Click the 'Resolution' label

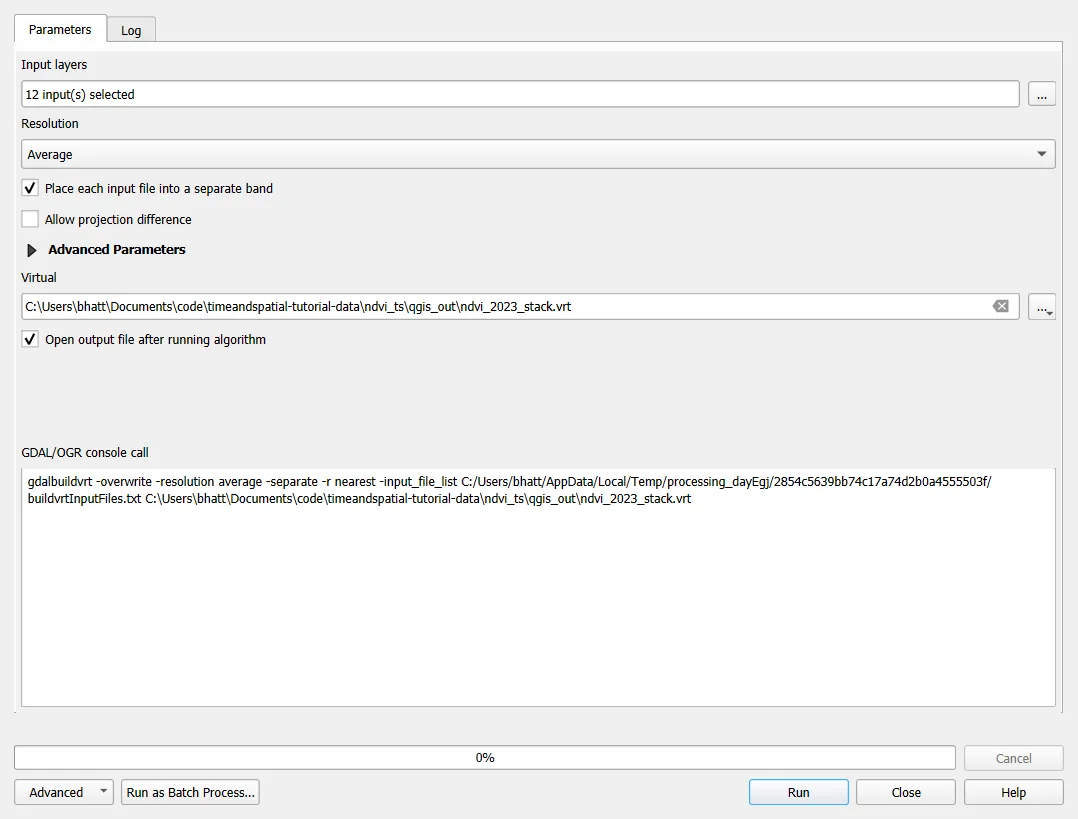click(50, 124)
